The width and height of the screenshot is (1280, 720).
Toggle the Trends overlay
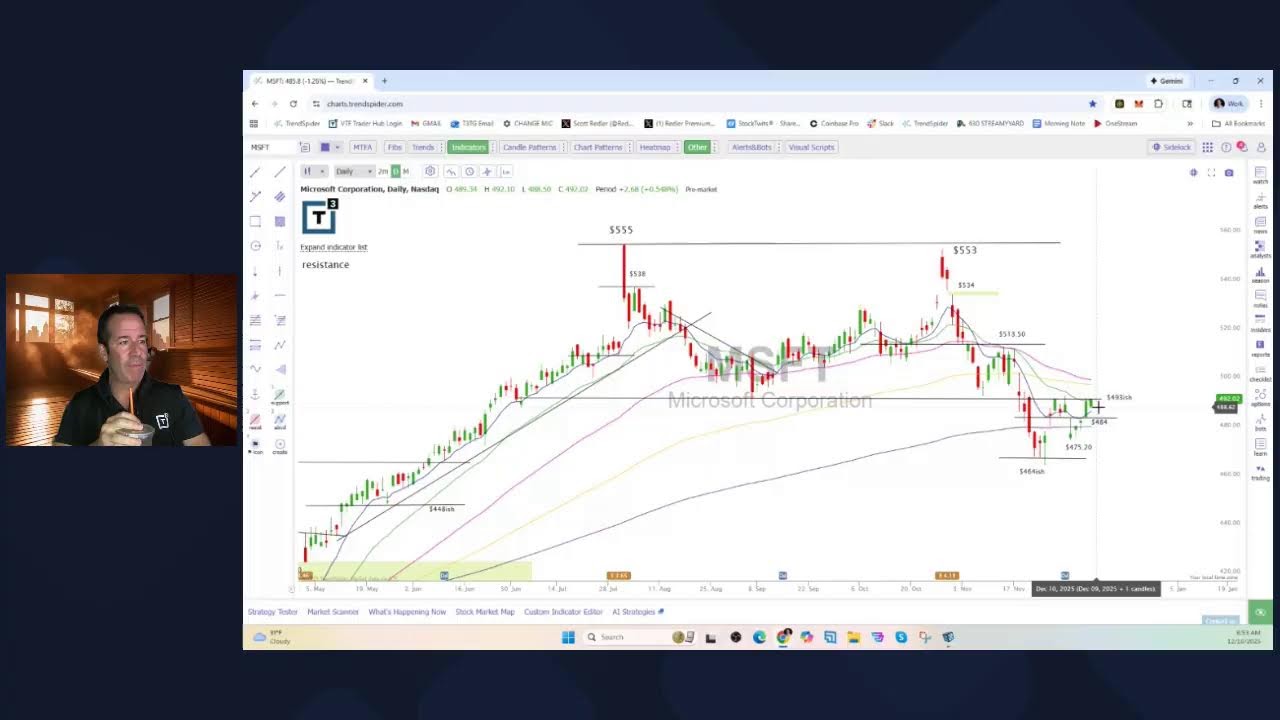pyautogui.click(x=423, y=147)
